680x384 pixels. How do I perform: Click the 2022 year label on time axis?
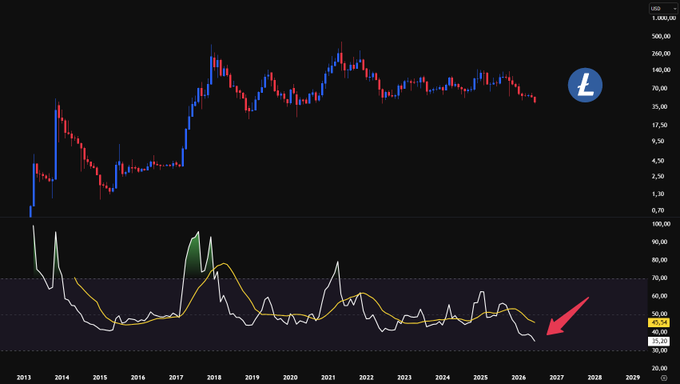[366, 377]
